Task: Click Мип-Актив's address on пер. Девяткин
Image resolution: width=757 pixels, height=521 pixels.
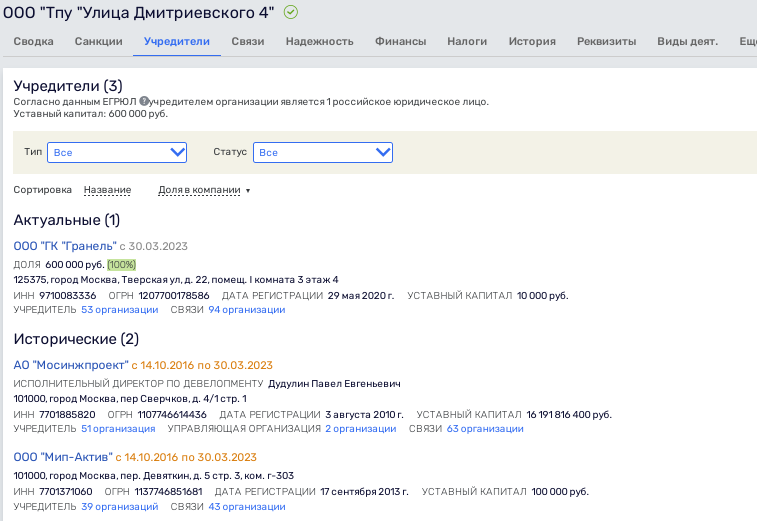Action: point(154,476)
